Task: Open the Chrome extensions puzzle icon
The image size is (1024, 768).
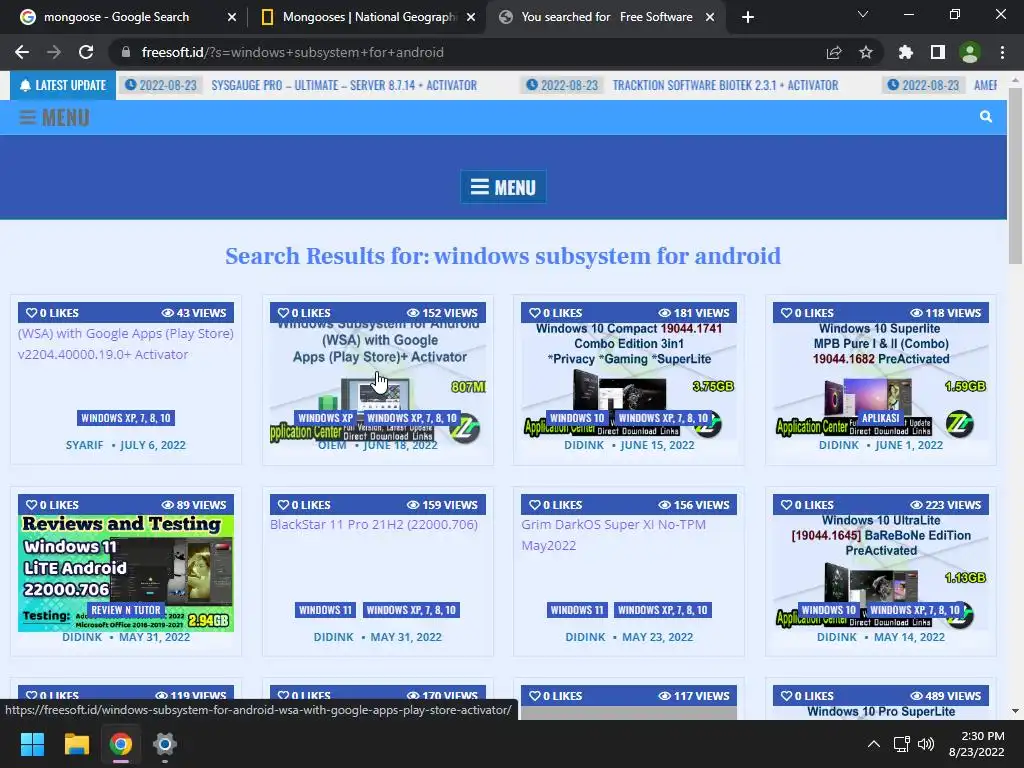Action: tap(905, 52)
